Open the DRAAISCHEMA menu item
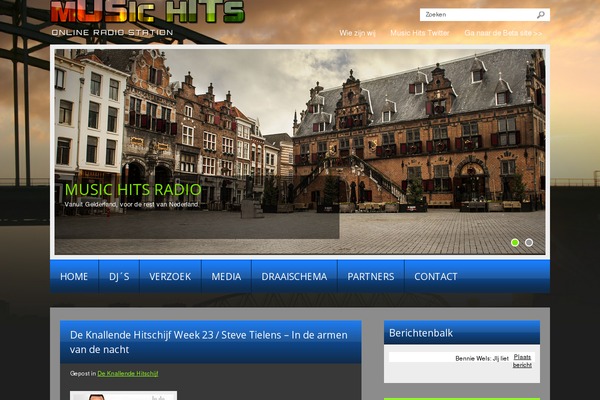 [x=294, y=276]
